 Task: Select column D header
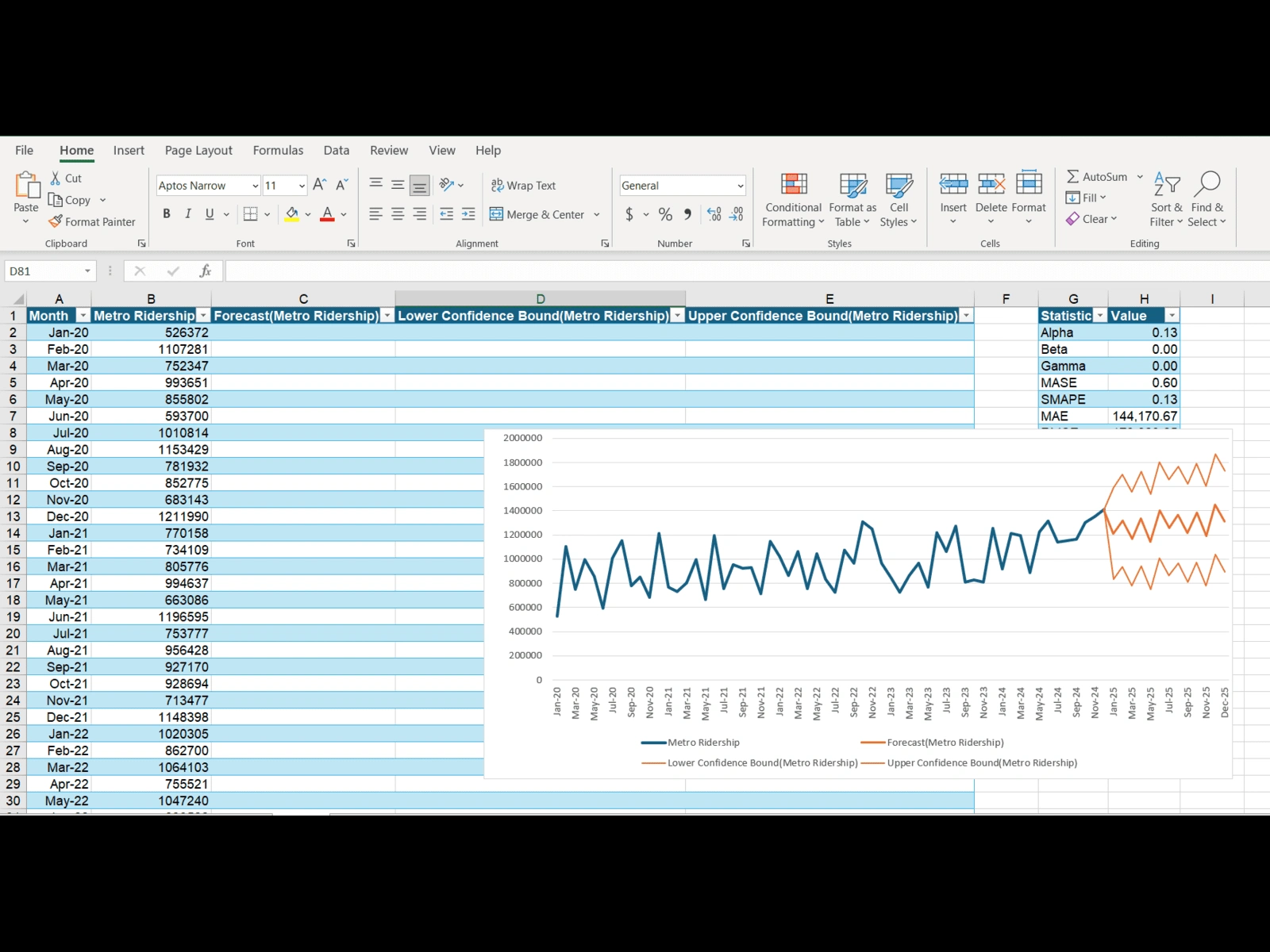541,299
